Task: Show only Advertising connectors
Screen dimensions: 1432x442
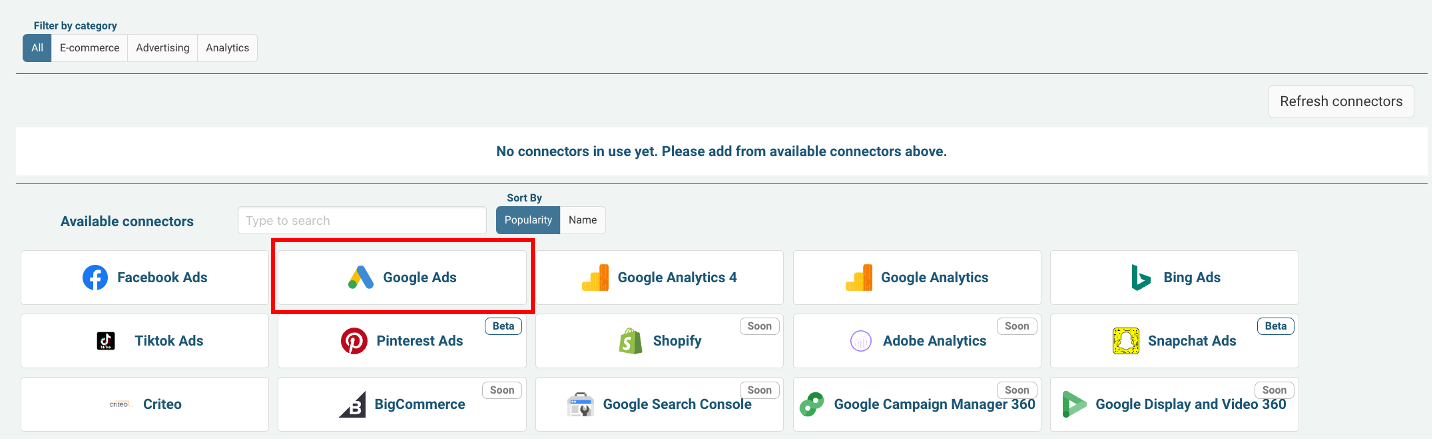Action: 162,48
